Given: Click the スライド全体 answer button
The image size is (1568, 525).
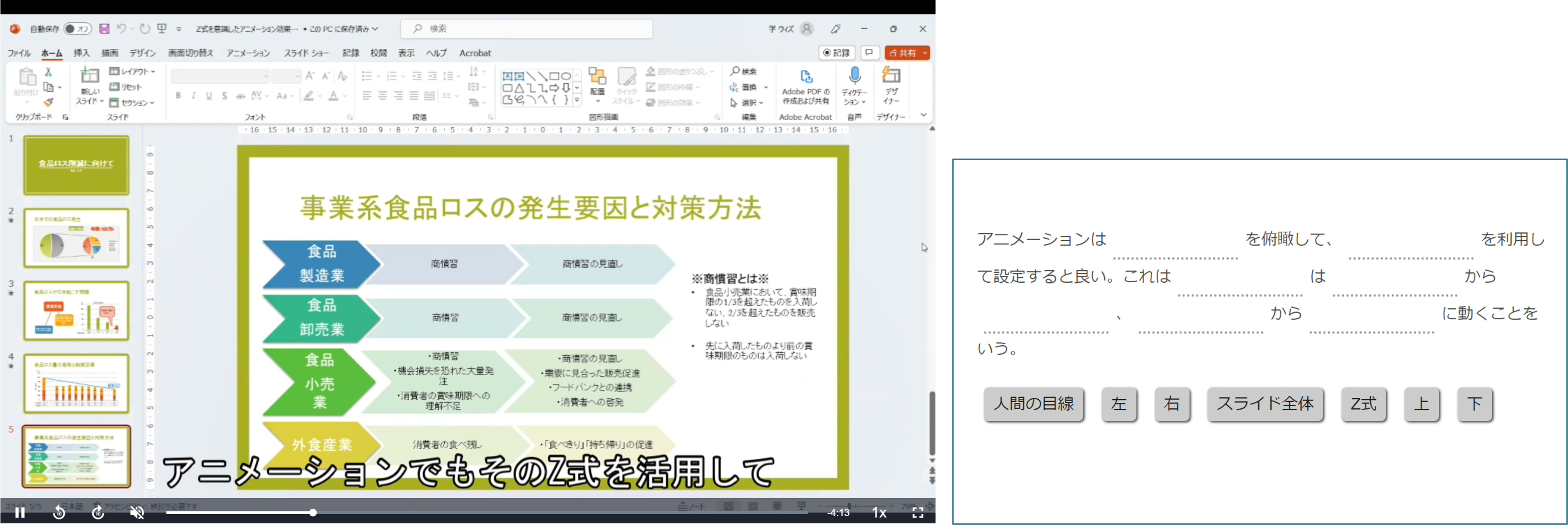Looking at the screenshot, I should click(x=1265, y=404).
